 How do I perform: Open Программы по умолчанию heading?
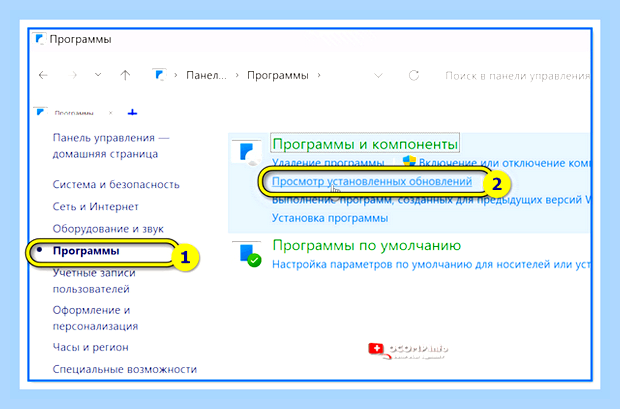(x=367, y=246)
